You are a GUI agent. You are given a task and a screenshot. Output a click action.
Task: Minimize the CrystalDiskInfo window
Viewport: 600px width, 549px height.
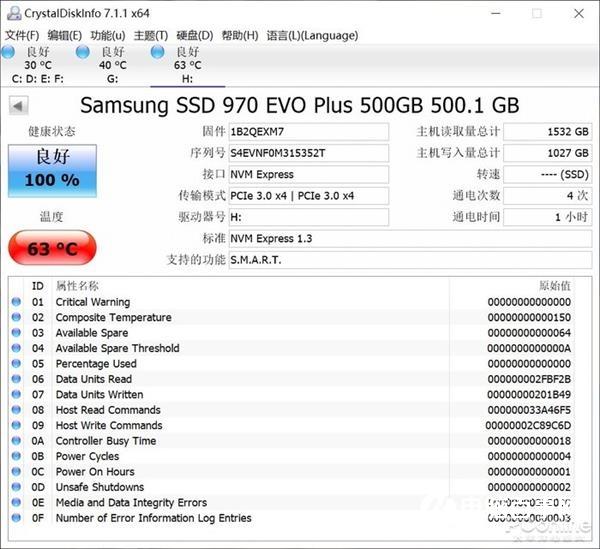click(x=496, y=13)
